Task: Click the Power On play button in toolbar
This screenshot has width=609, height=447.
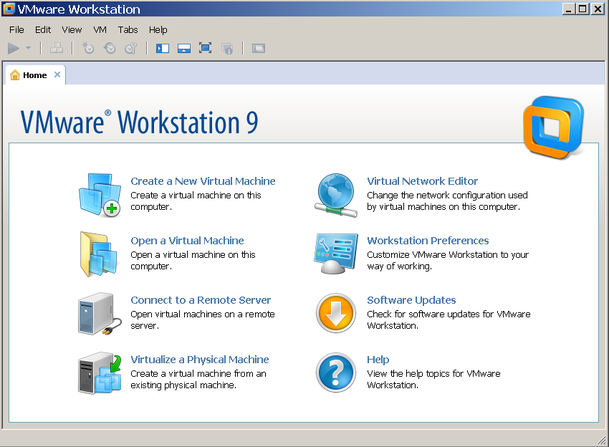Action: (x=14, y=49)
